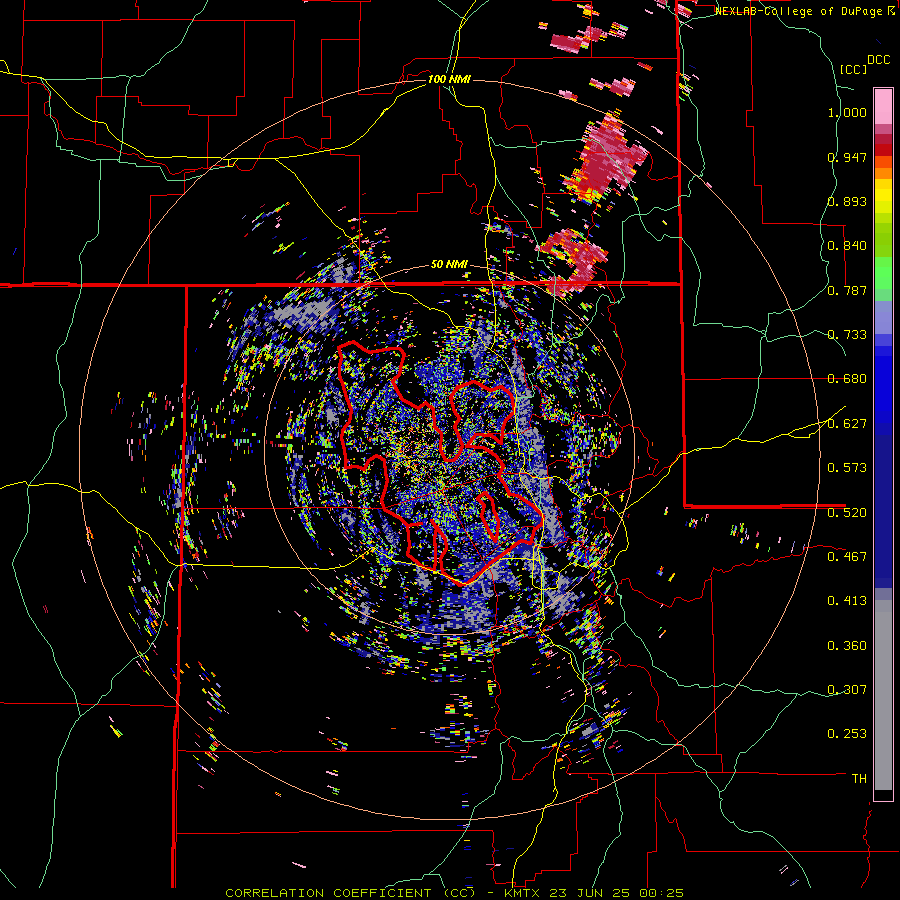Click the pink top segment of color bar
The height and width of the screenshot is (900, 900).
883,106
